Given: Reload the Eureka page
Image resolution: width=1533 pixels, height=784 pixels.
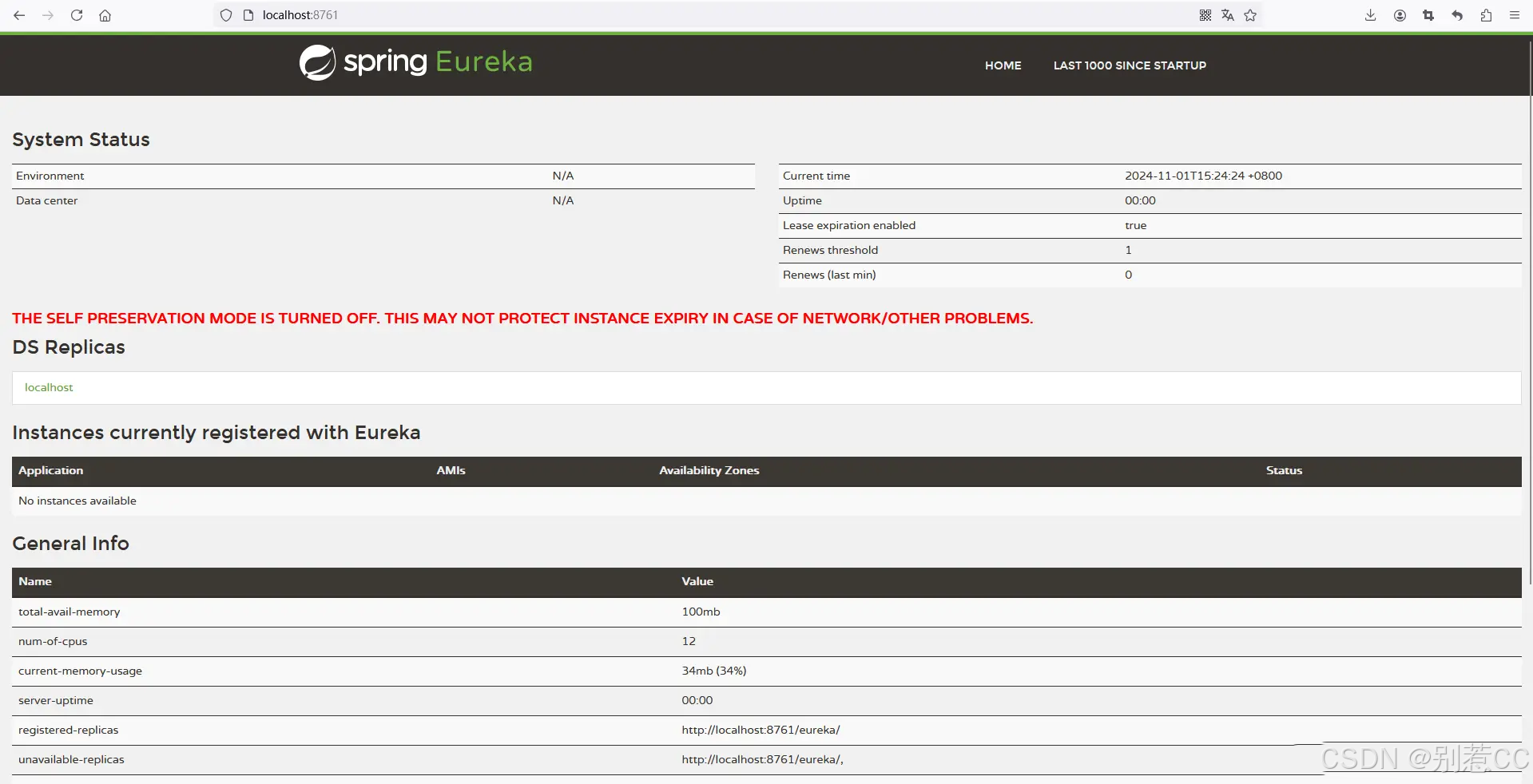Looking at the screenshot, I should coord(77,15).
